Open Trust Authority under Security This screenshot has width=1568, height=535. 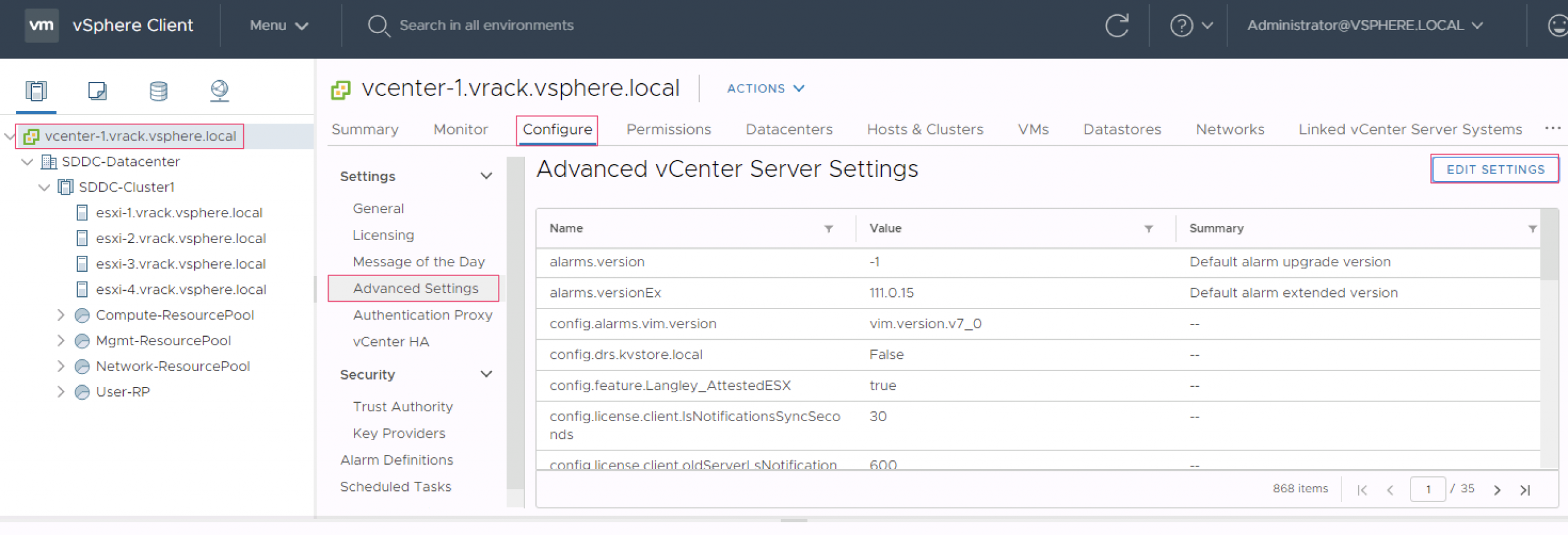click(403, 407)
